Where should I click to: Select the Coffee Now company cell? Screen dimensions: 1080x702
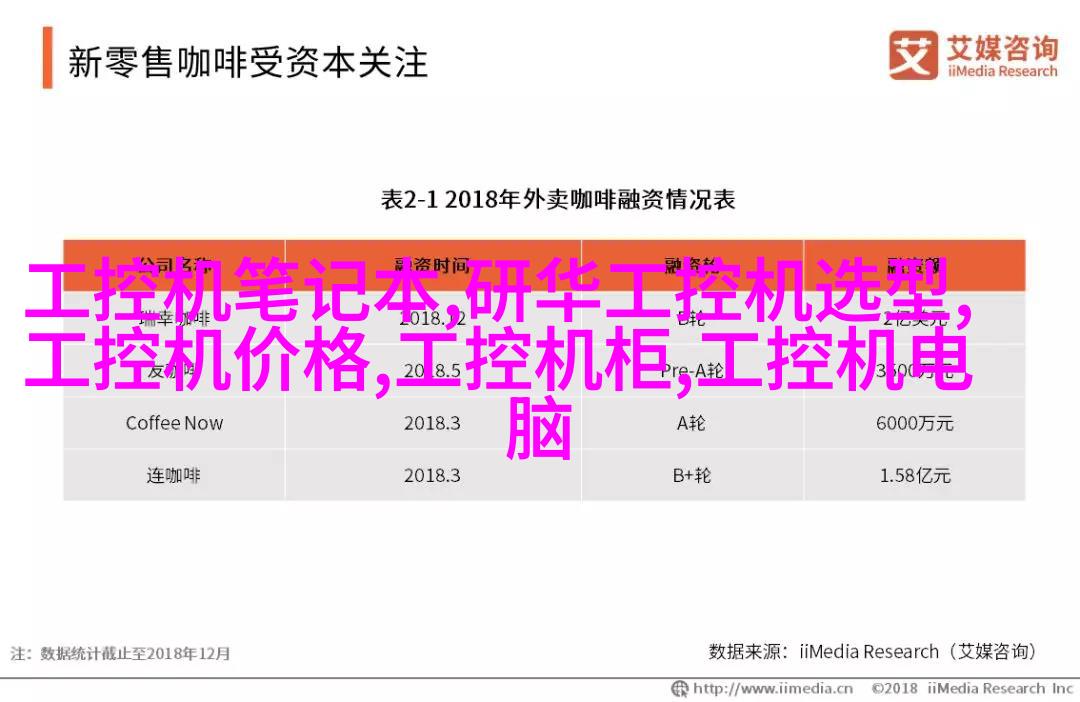(174, 423)
